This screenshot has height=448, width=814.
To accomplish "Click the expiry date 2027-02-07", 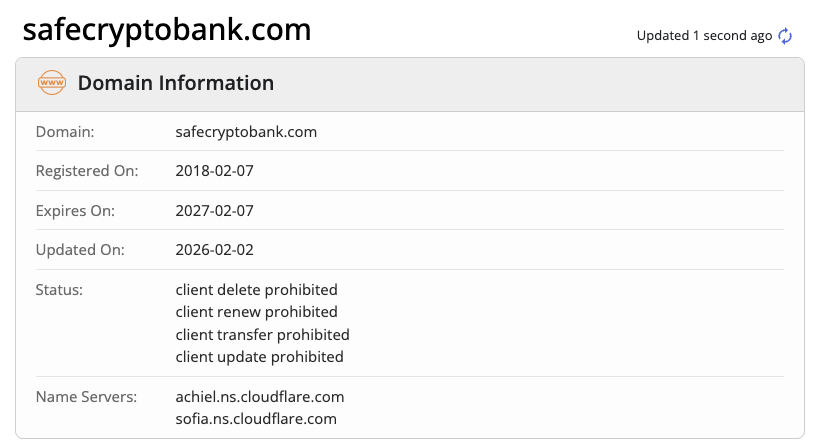I will click(214, 211).
